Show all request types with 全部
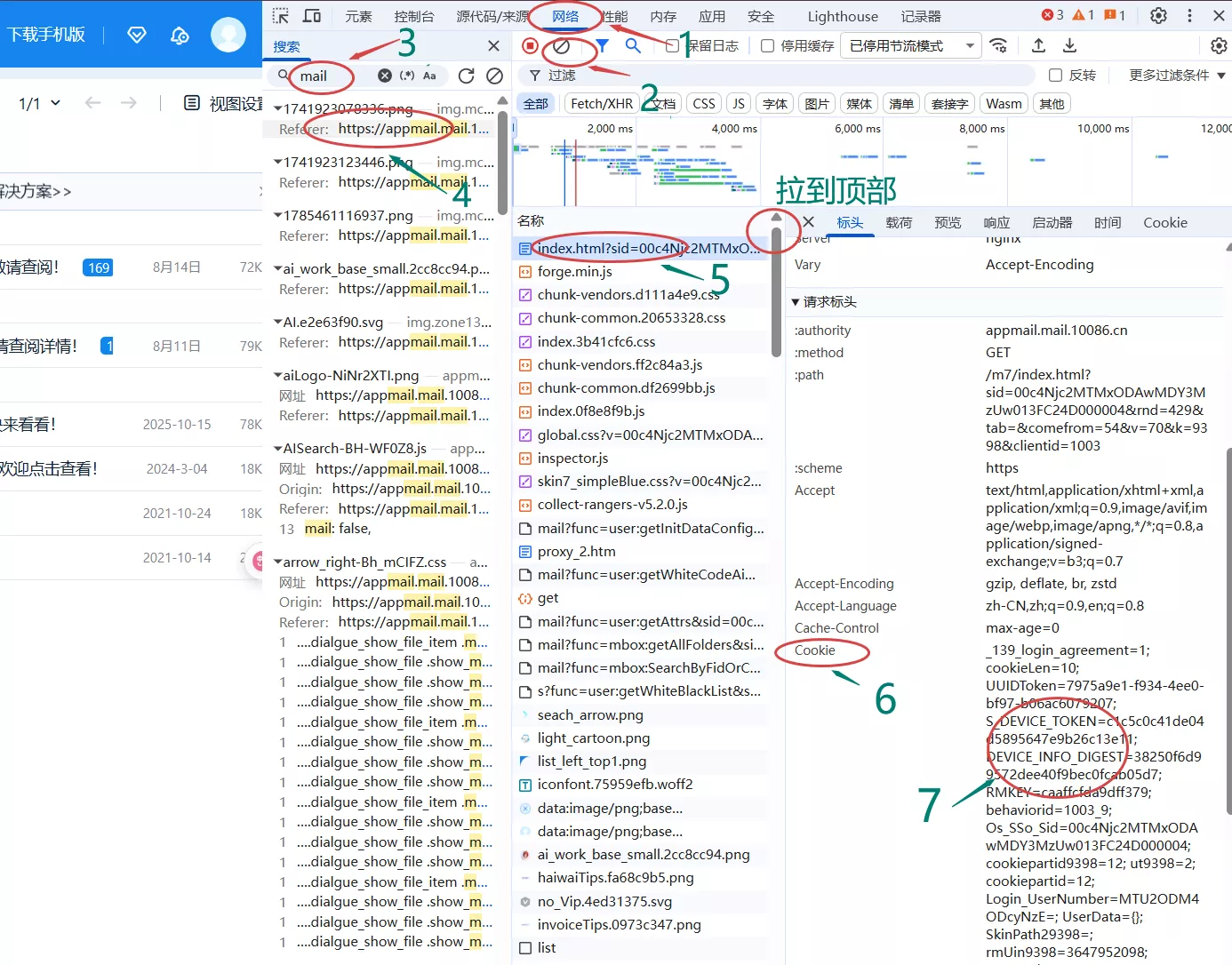The width and height of the screenshot is (1232, 965). [x=535, y=104]
